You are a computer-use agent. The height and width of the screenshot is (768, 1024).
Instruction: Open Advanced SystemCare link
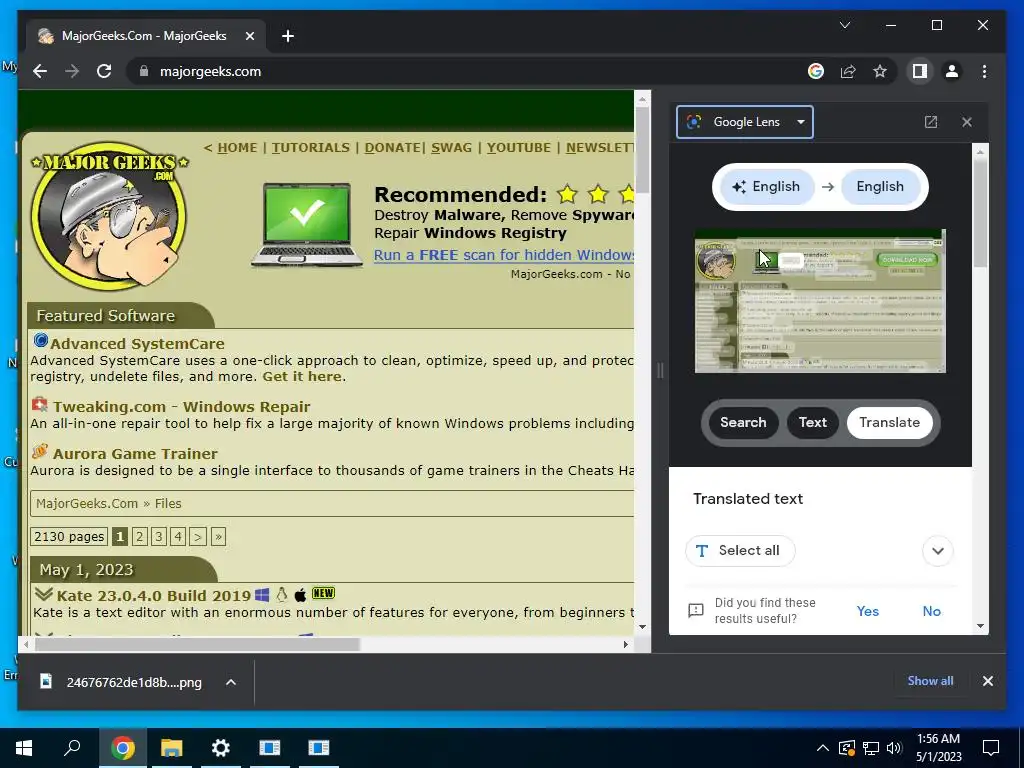pos(137,344)
